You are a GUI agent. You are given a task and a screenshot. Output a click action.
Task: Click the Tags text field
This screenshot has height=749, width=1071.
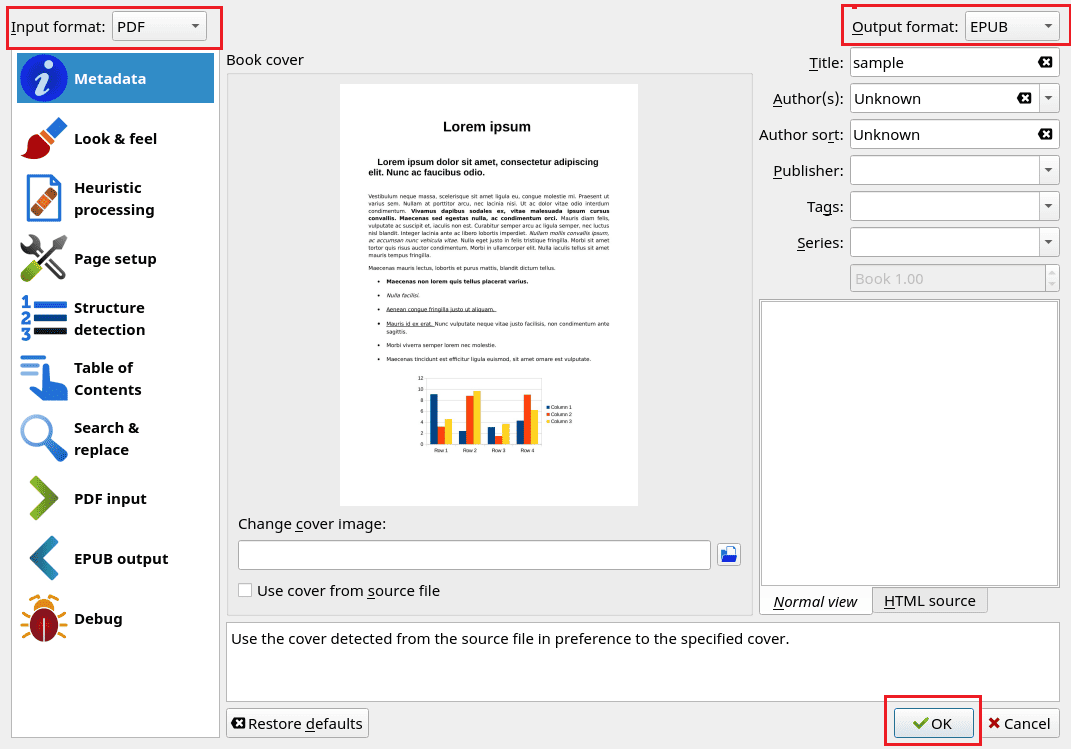[945, 206]
